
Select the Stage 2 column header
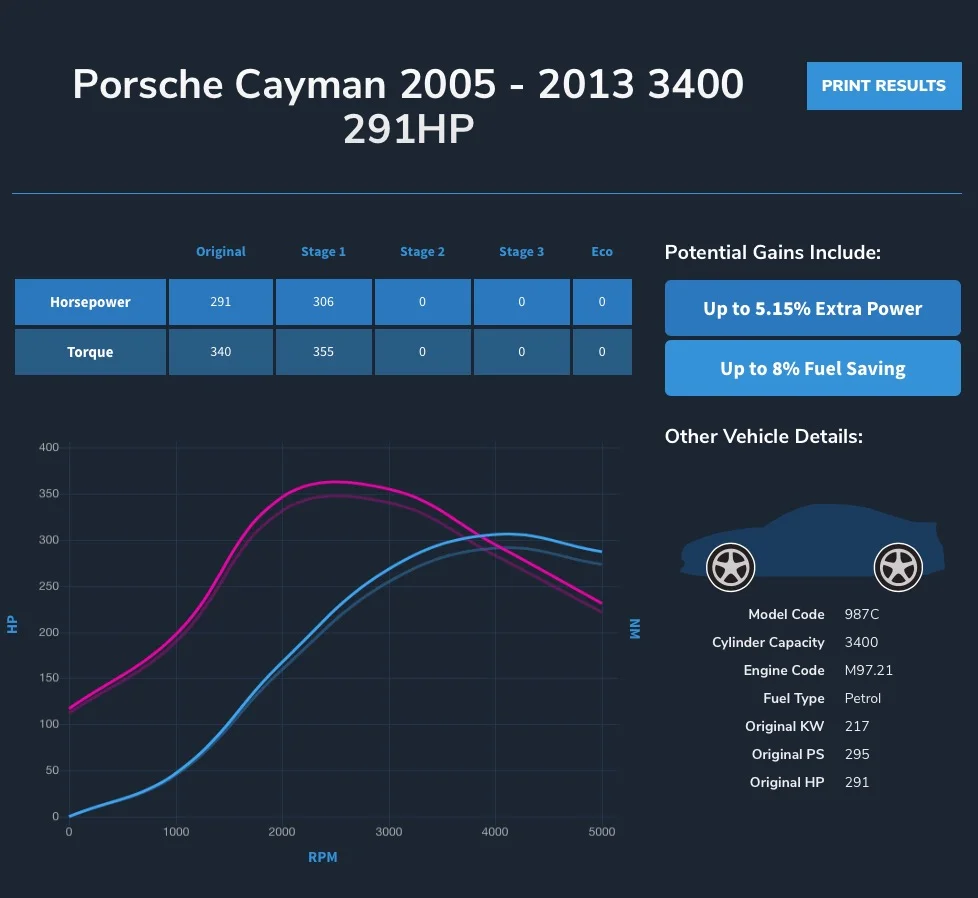pyautogui.click(x=422, y=251)
